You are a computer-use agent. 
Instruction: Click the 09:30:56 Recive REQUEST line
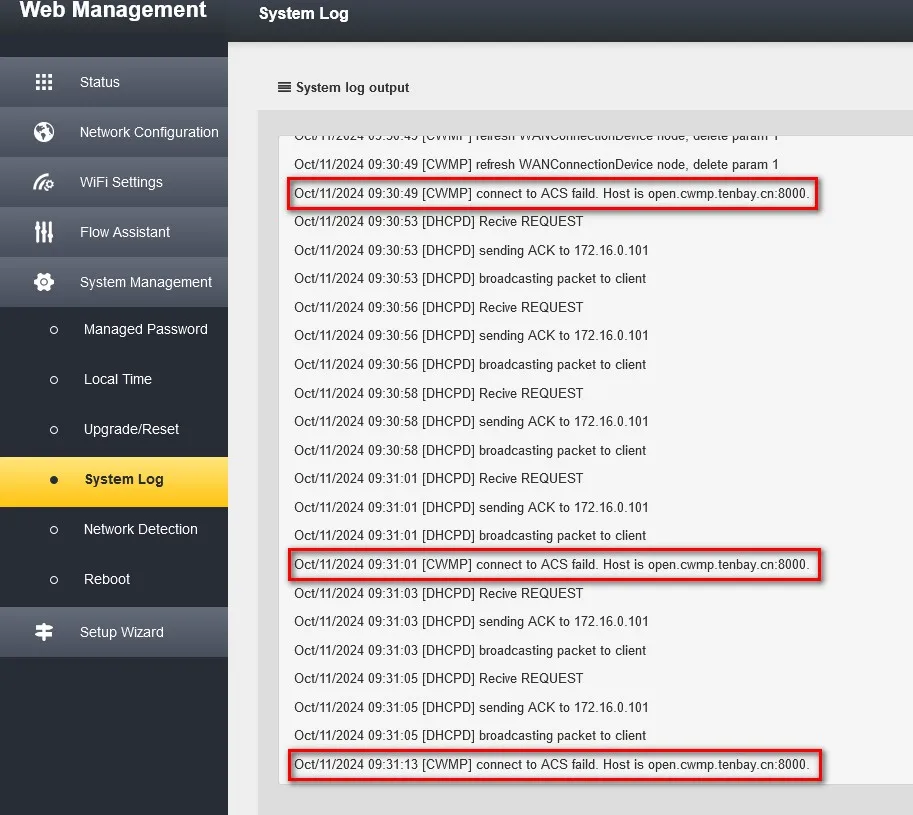click(438, 307)
